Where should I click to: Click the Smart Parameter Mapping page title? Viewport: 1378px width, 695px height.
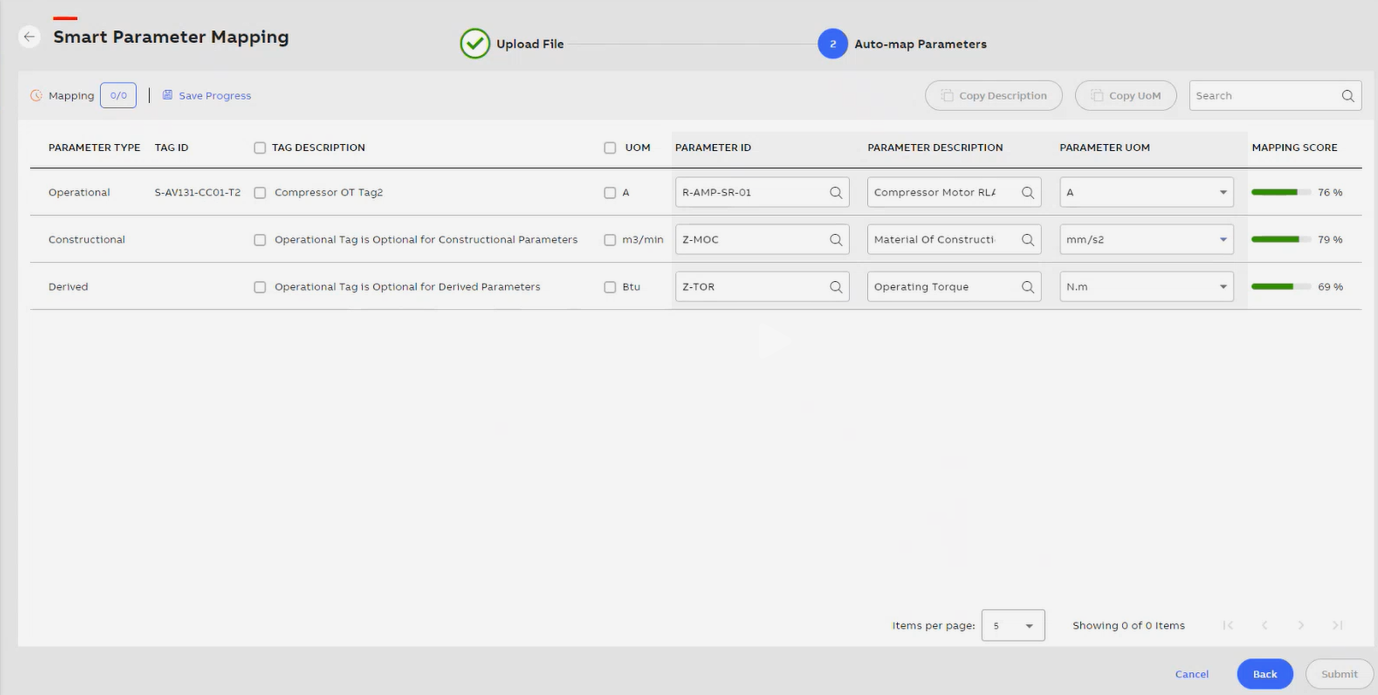(171, 37)
